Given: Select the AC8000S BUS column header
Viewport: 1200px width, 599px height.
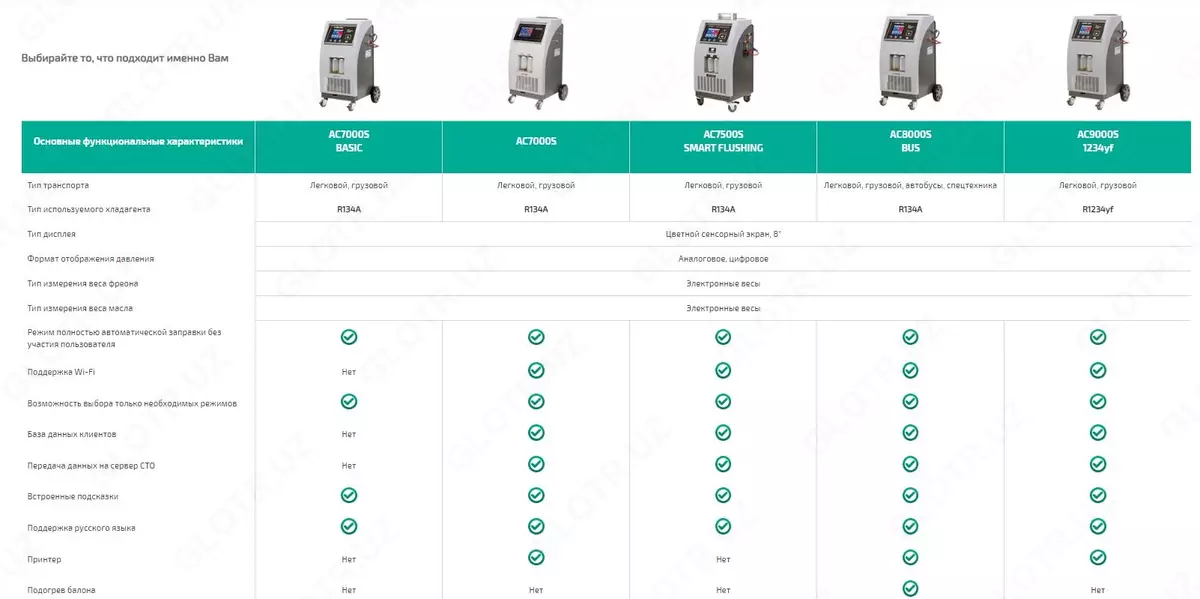Looking at the screenshot, I should point(910,141).
